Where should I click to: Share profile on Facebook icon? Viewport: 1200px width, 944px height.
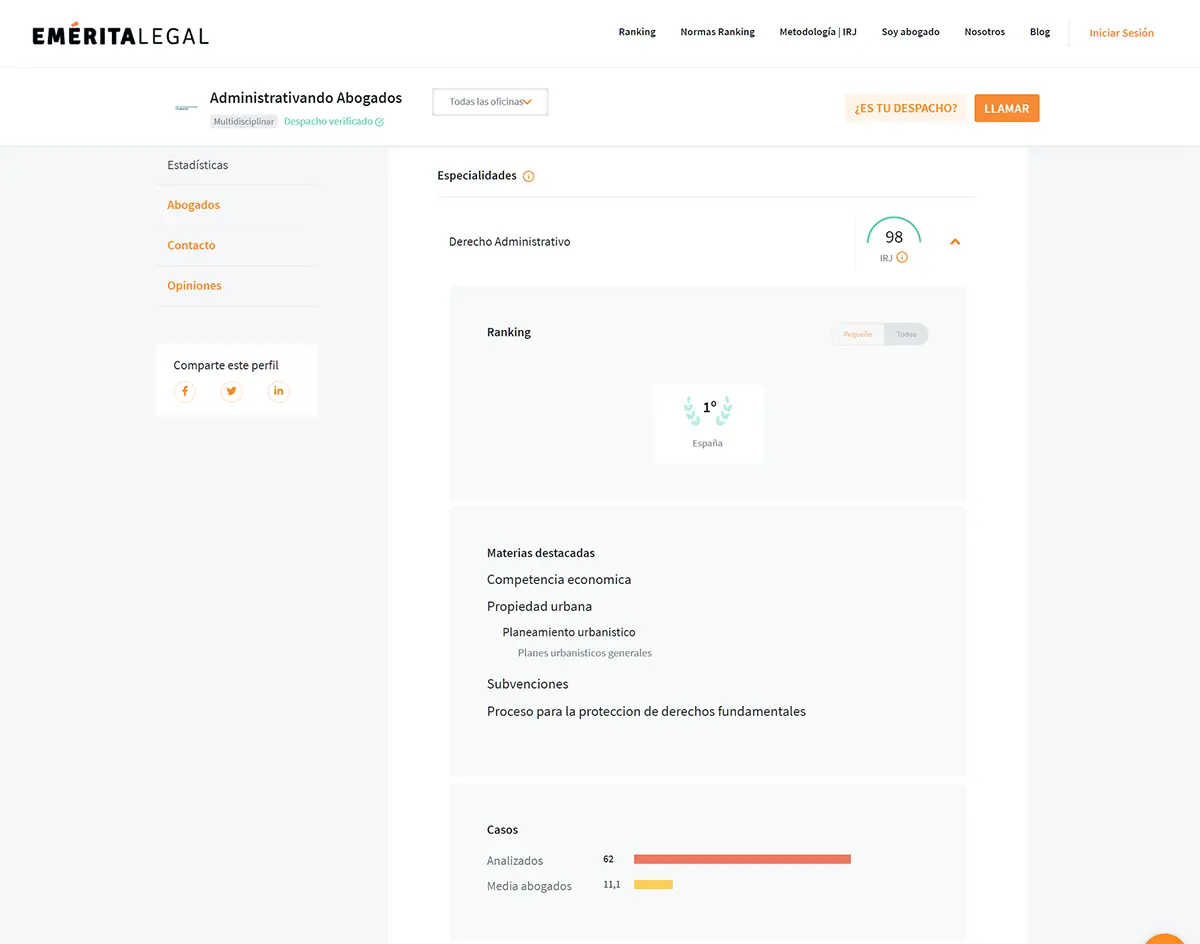point(185,391)
